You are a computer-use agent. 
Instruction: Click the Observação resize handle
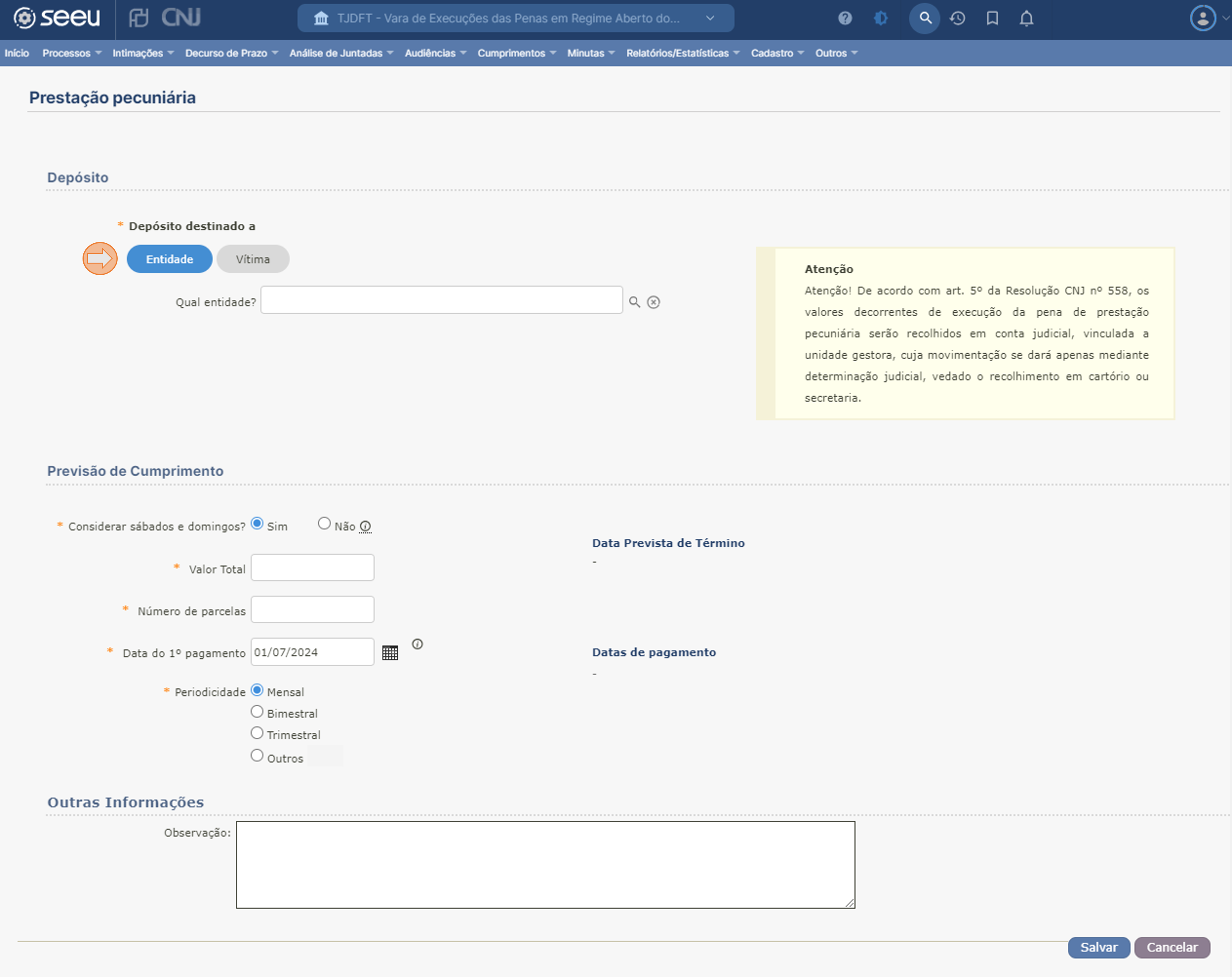tap(850, 903)
